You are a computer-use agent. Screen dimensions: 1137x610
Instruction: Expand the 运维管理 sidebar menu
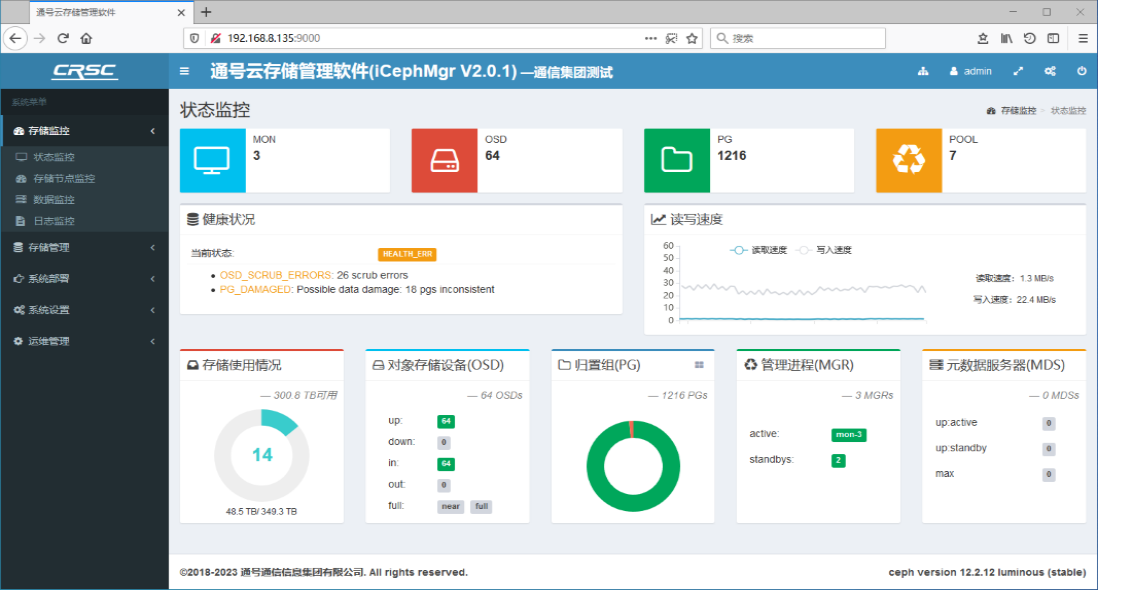[84, 341]
